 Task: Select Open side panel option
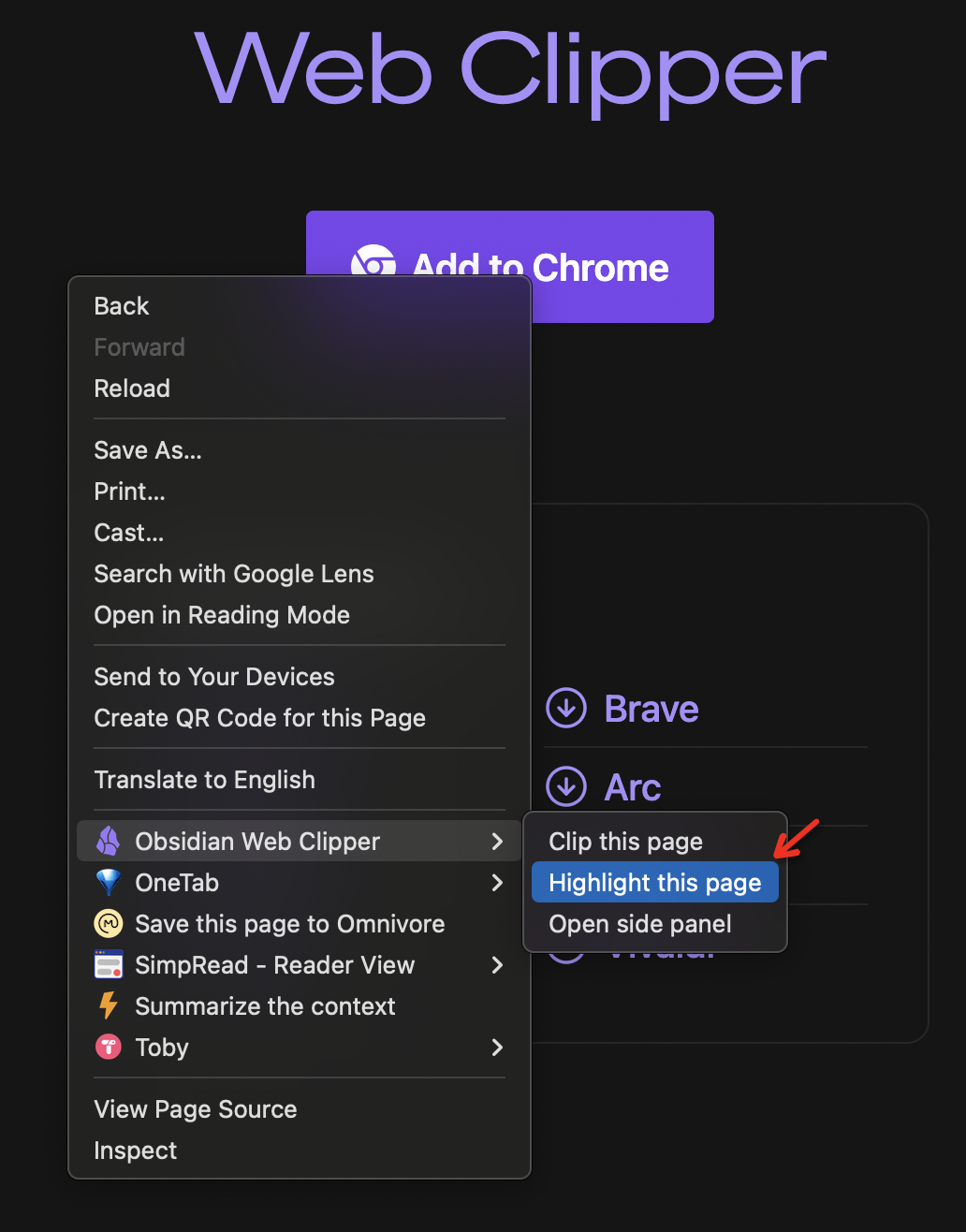[640, 924]
